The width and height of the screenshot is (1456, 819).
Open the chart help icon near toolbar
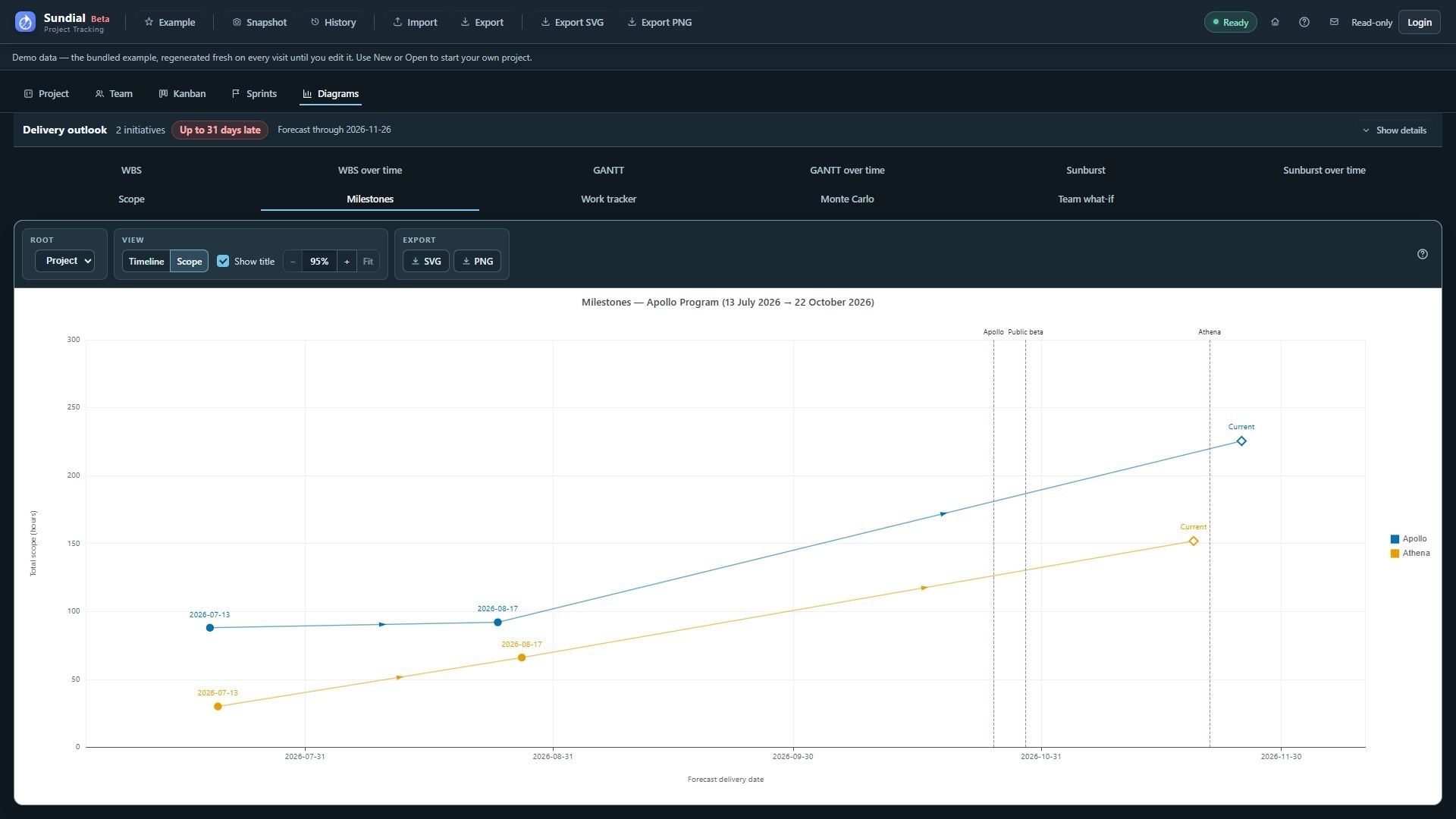(1423, 254)
